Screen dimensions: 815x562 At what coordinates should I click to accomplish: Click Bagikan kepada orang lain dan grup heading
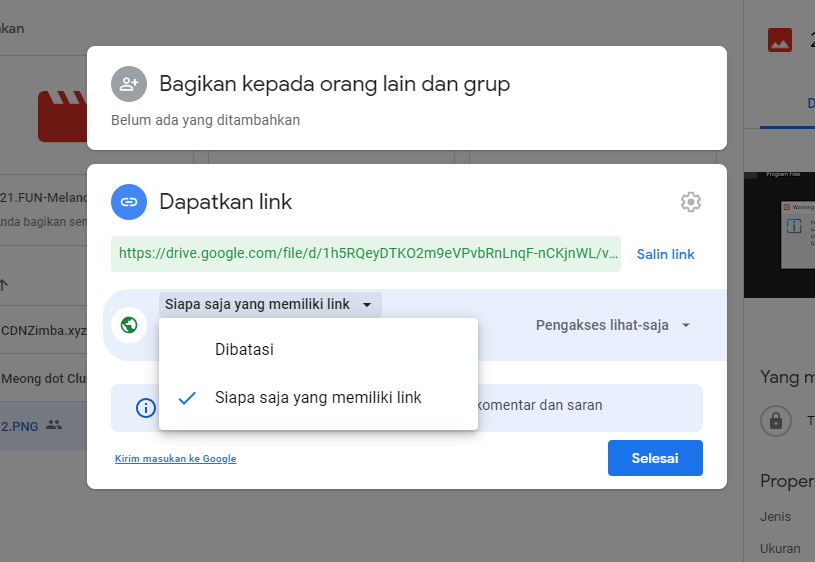pos(335,84)
